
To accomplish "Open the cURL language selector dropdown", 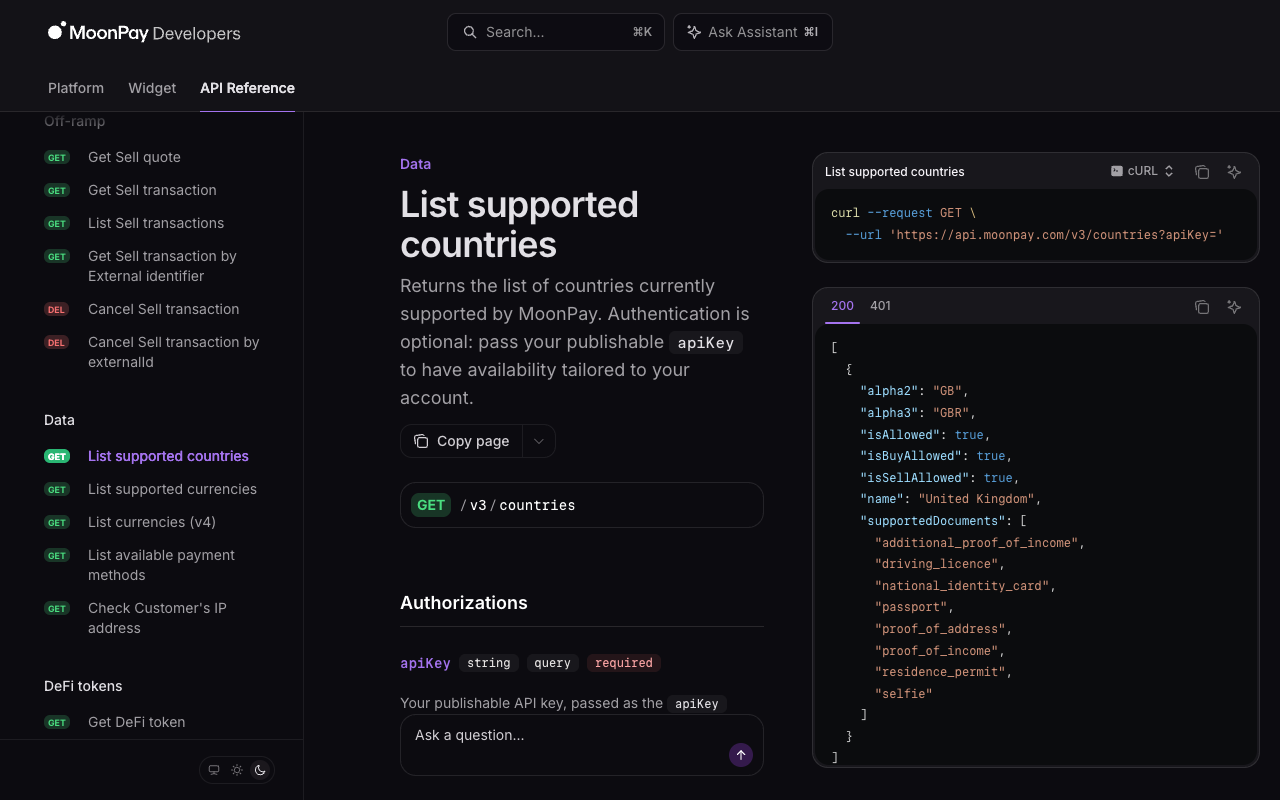I will 1142,172.
